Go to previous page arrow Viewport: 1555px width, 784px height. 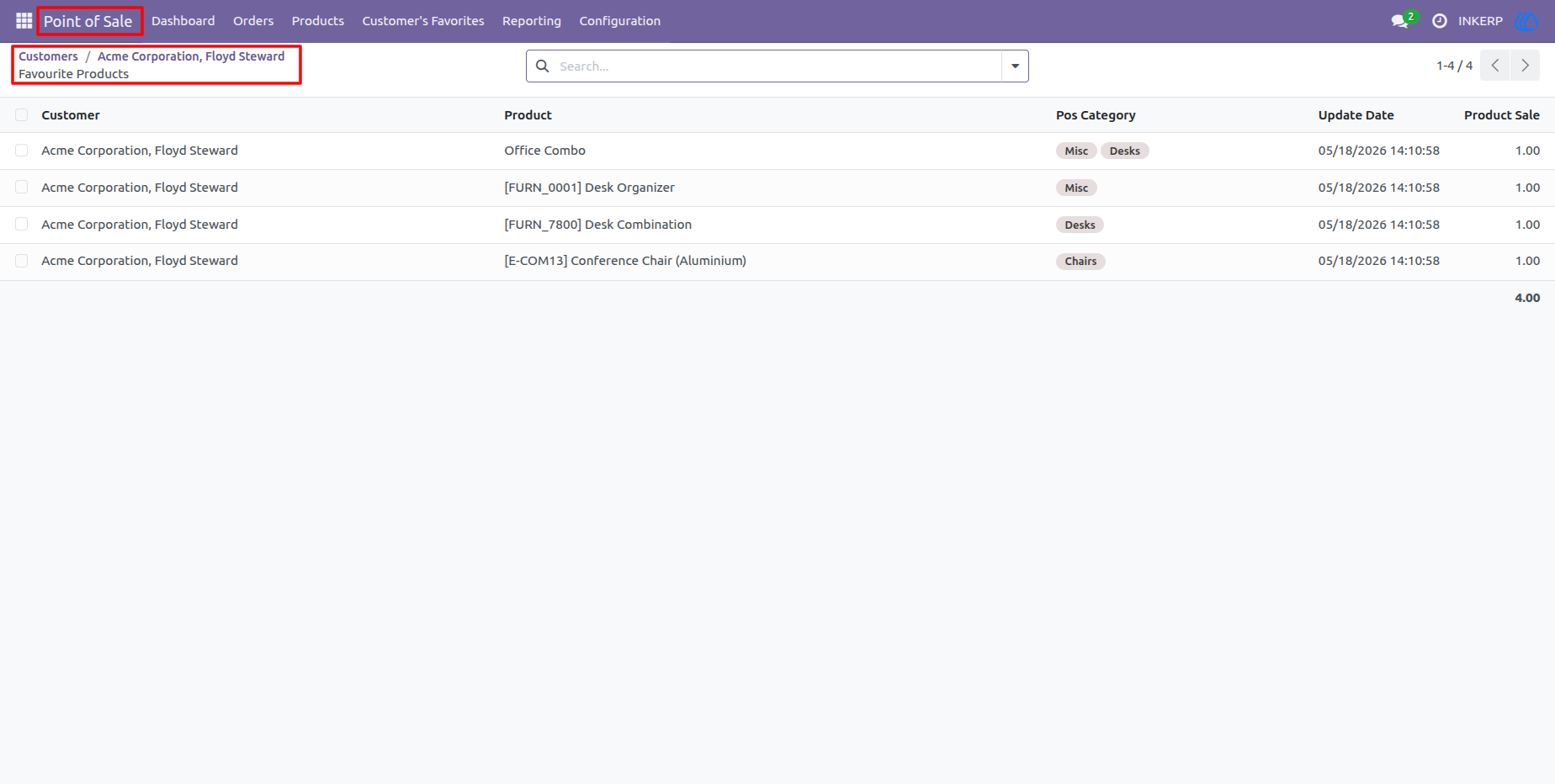tap(1495, 66)
